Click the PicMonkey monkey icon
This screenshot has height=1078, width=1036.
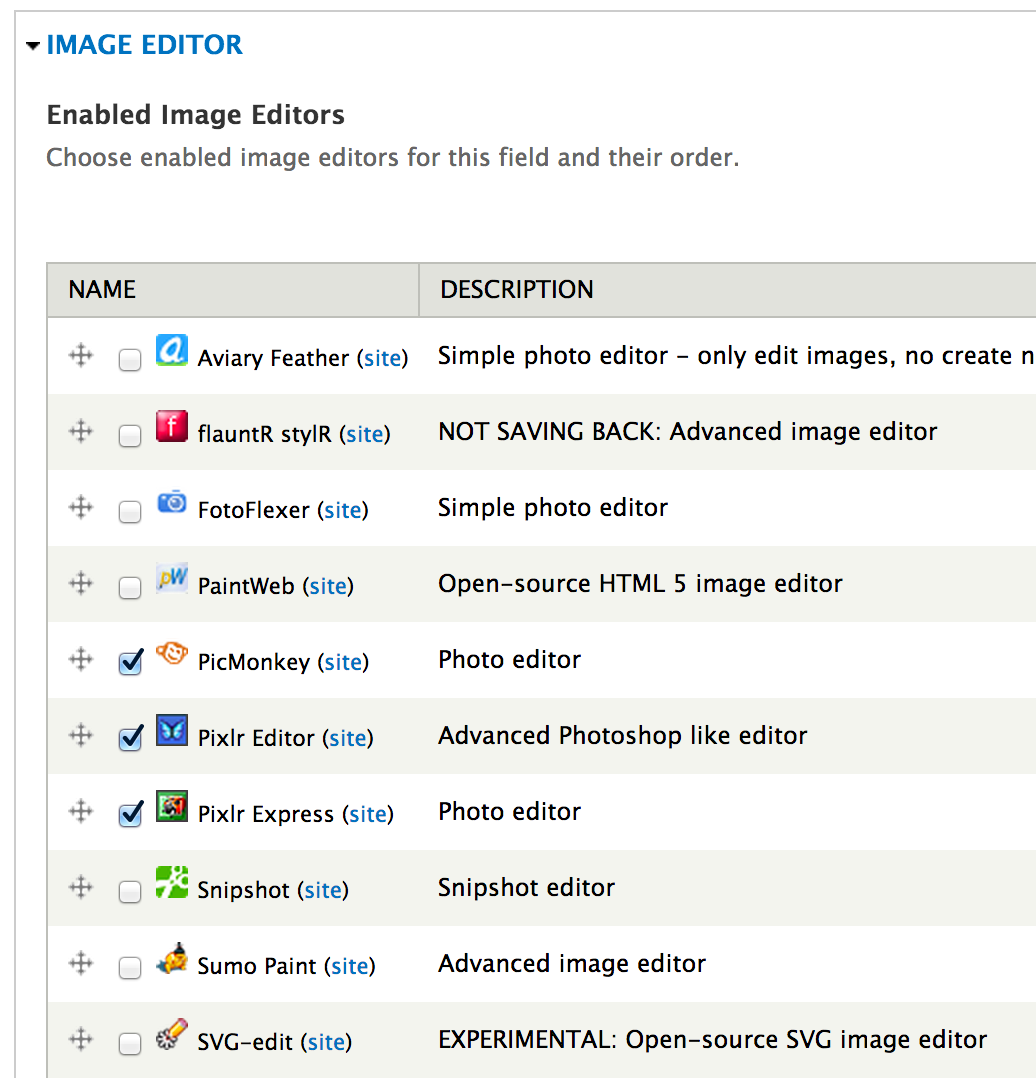tap(172, 654)
